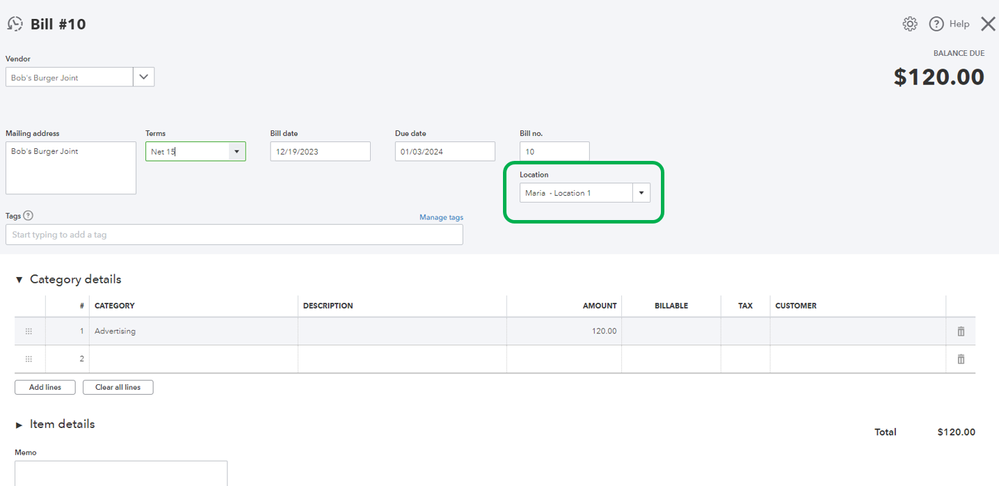Grab the drag handle of line 2

(28, 359)
